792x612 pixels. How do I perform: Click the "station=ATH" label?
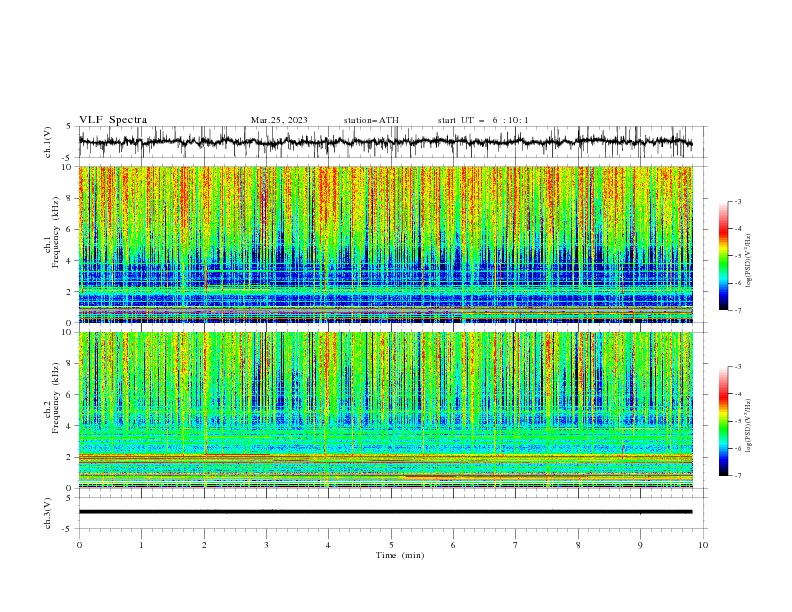point(371,120)
